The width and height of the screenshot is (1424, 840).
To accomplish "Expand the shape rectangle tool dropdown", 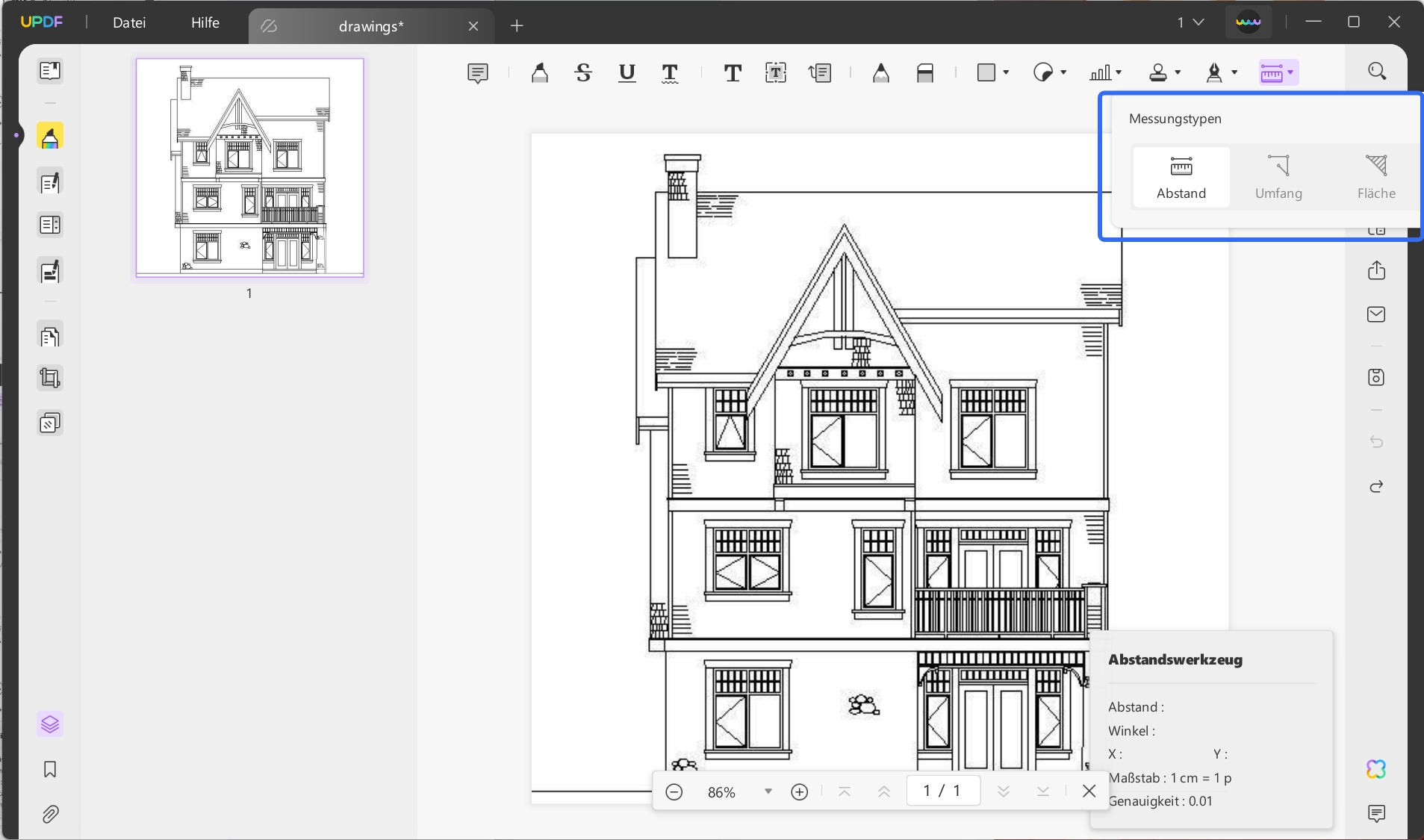I will (1006, 72).
